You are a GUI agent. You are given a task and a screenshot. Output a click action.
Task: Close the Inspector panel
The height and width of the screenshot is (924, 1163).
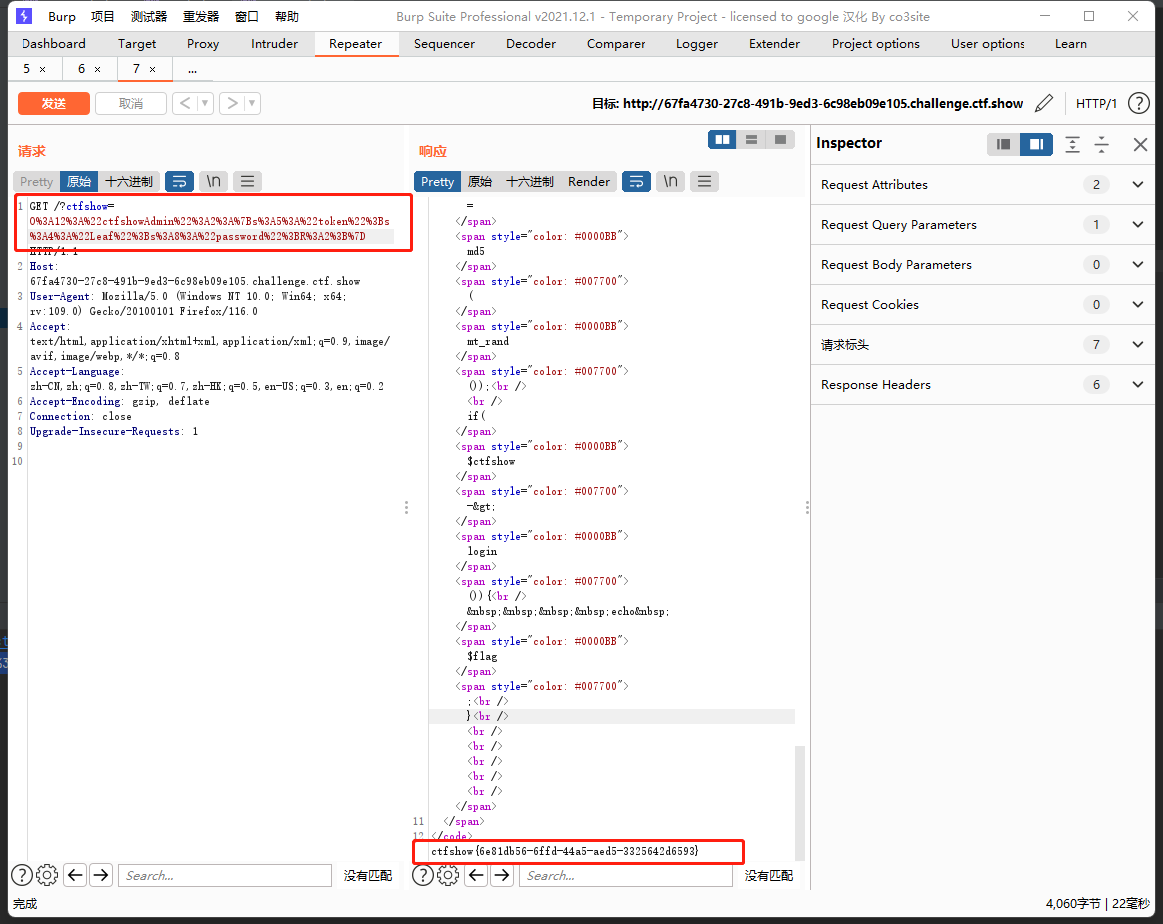click(x=1141, y=144)
